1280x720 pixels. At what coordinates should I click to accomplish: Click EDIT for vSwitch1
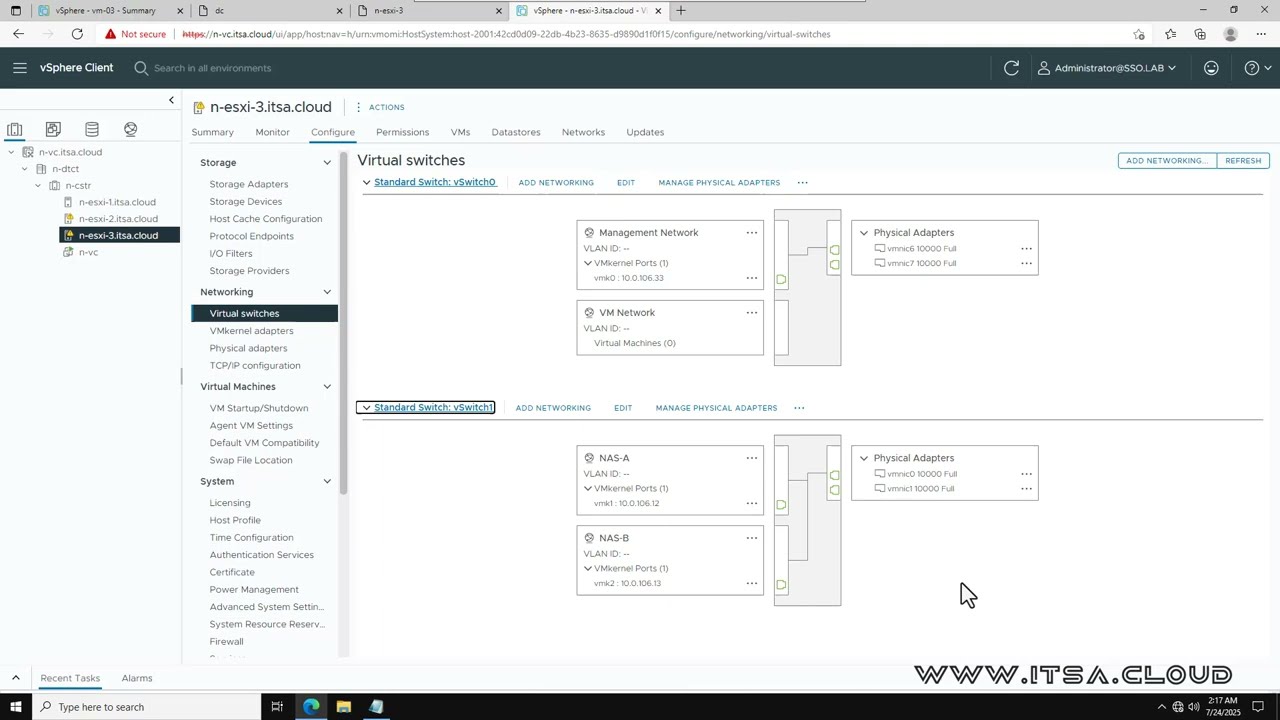[623, 408]
